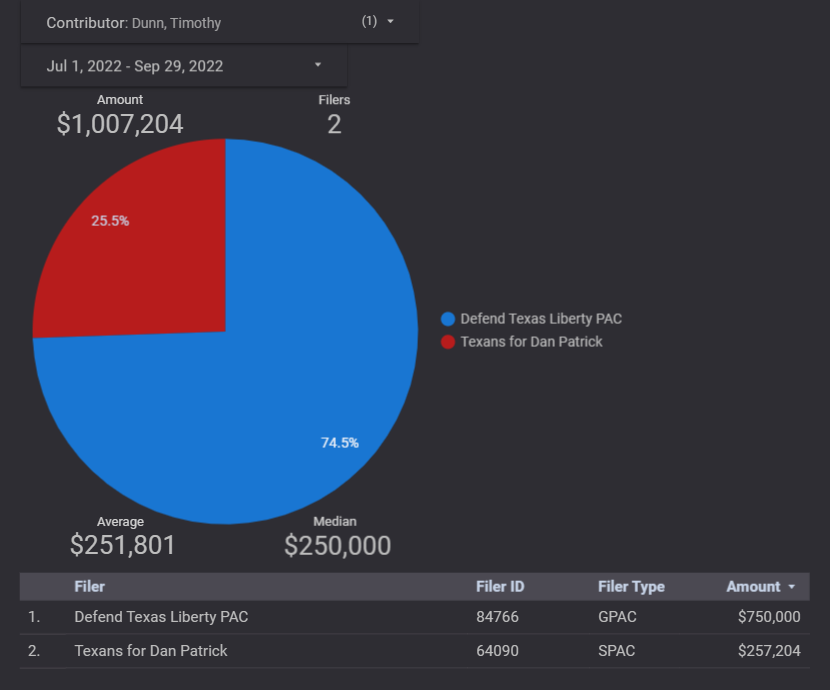Click the total Amount $1,007,204 scorecard
830x690 pixels.
point(120,116)
